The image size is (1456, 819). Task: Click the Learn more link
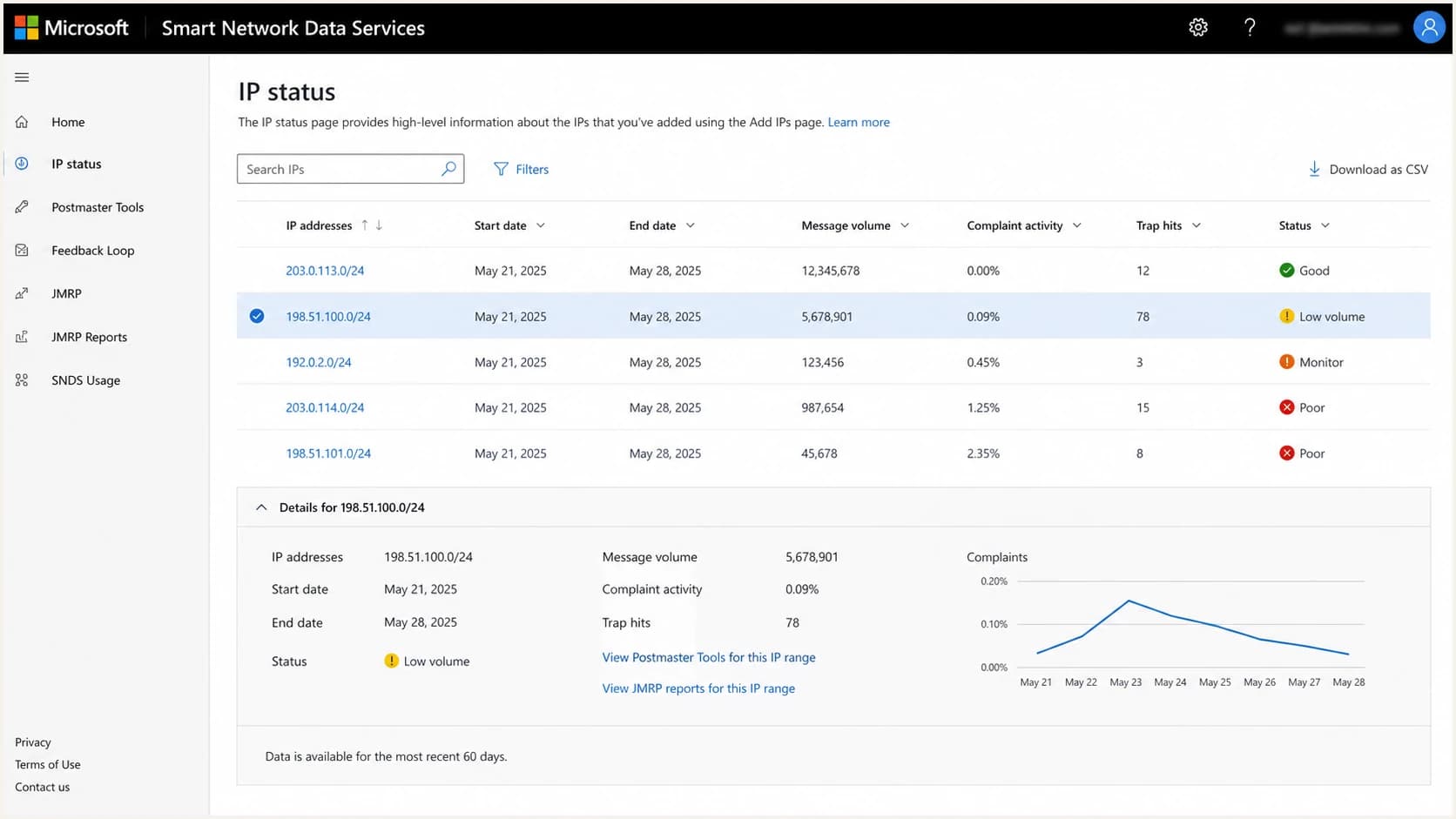859,122
